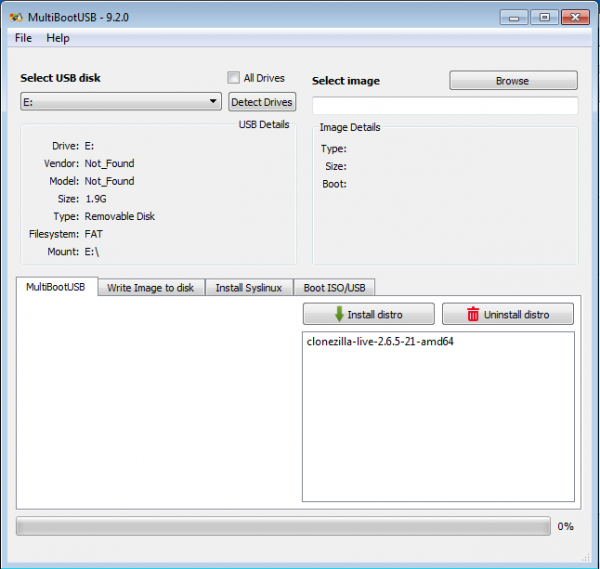Select the MultiBootUSB tab
The image size is (600, 569).
tap(56, 287)
